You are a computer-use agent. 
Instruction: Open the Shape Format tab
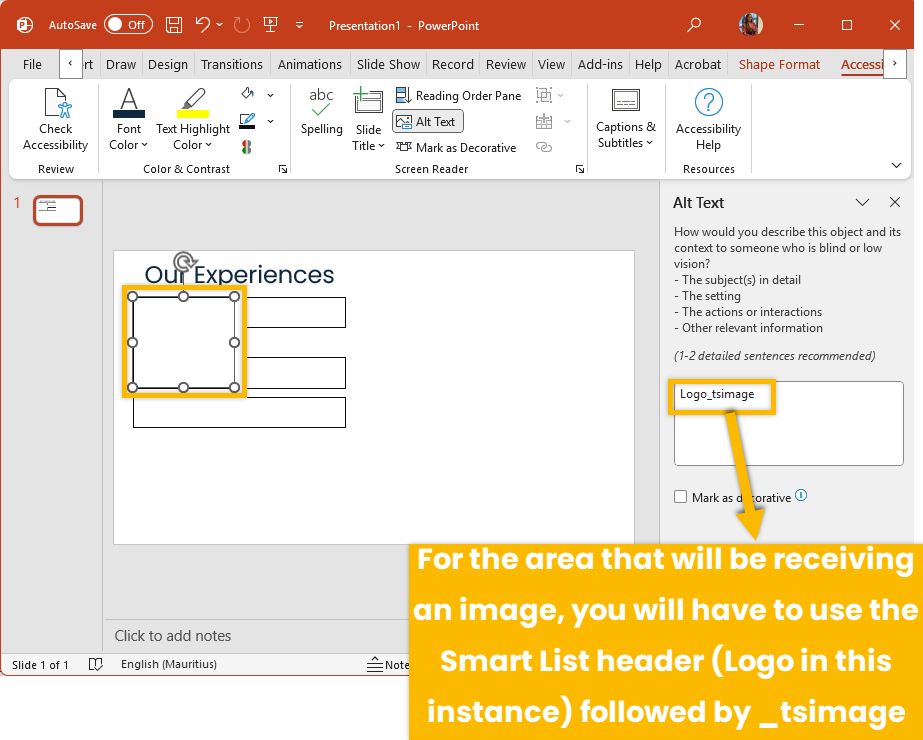[779, 64]
